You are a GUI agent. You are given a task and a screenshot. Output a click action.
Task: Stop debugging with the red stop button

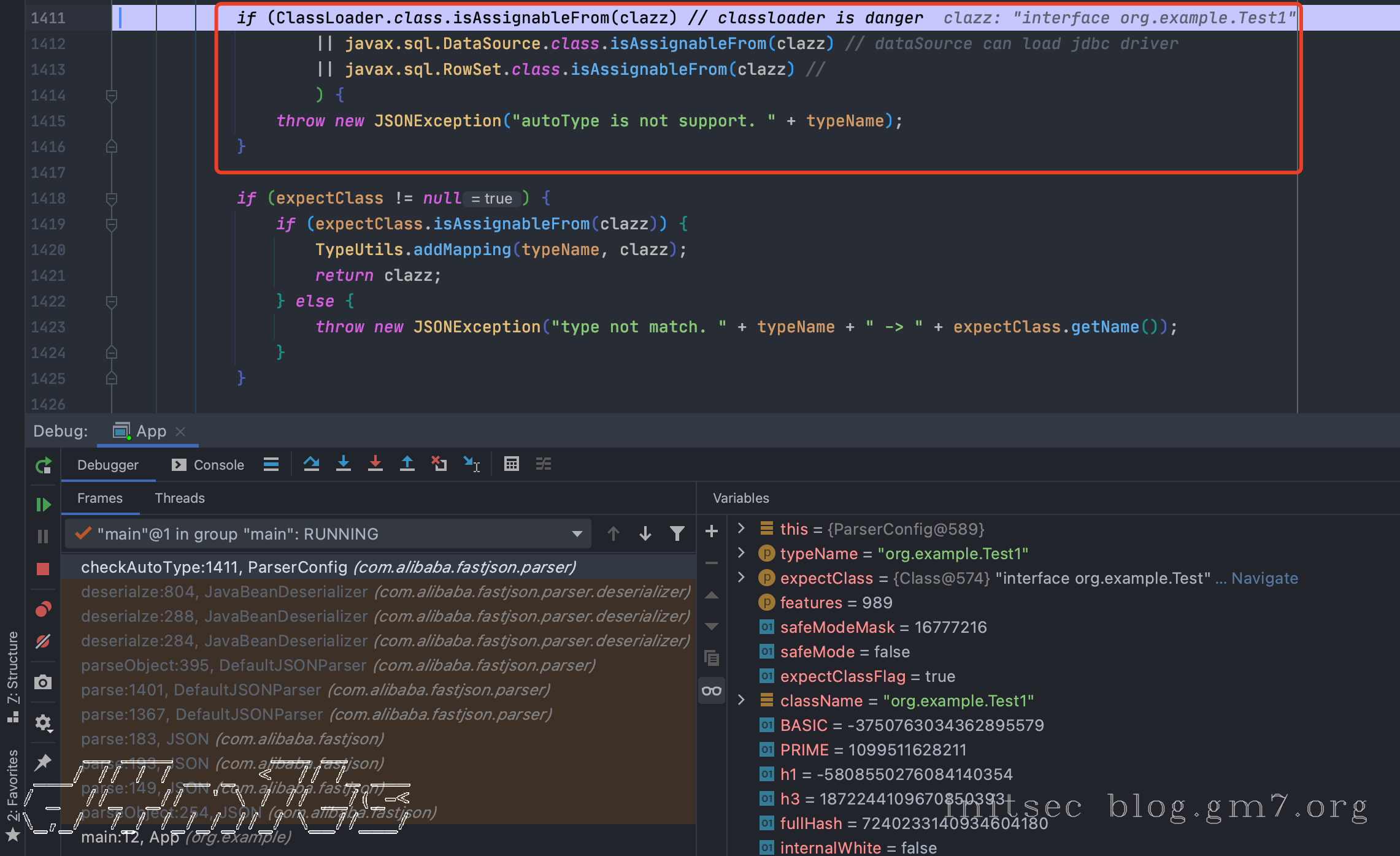coord(43,569)
